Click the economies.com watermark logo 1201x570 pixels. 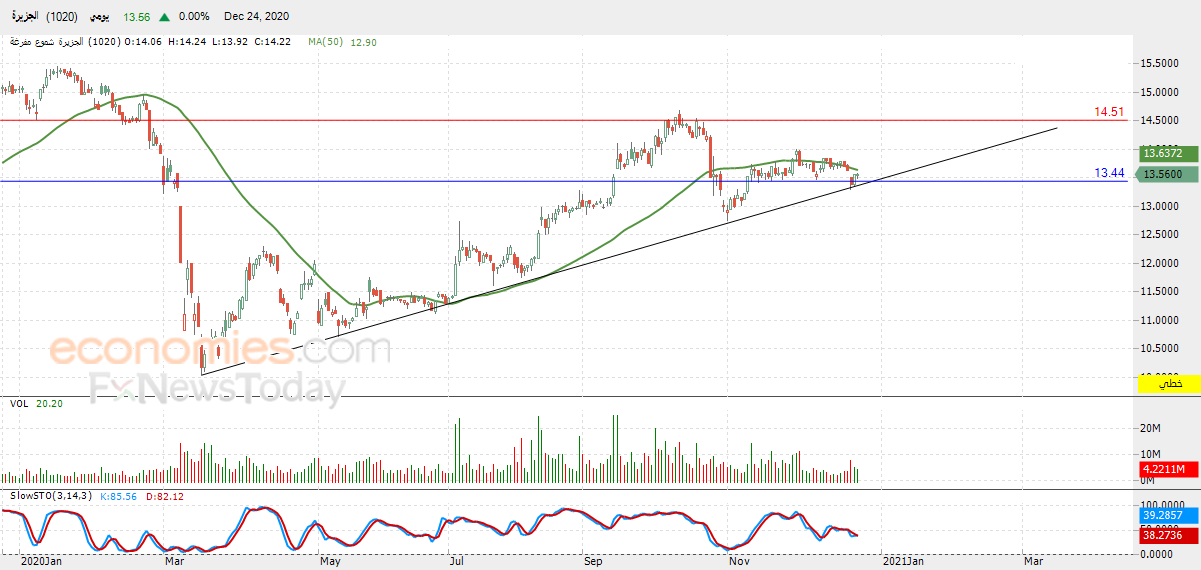220,350
